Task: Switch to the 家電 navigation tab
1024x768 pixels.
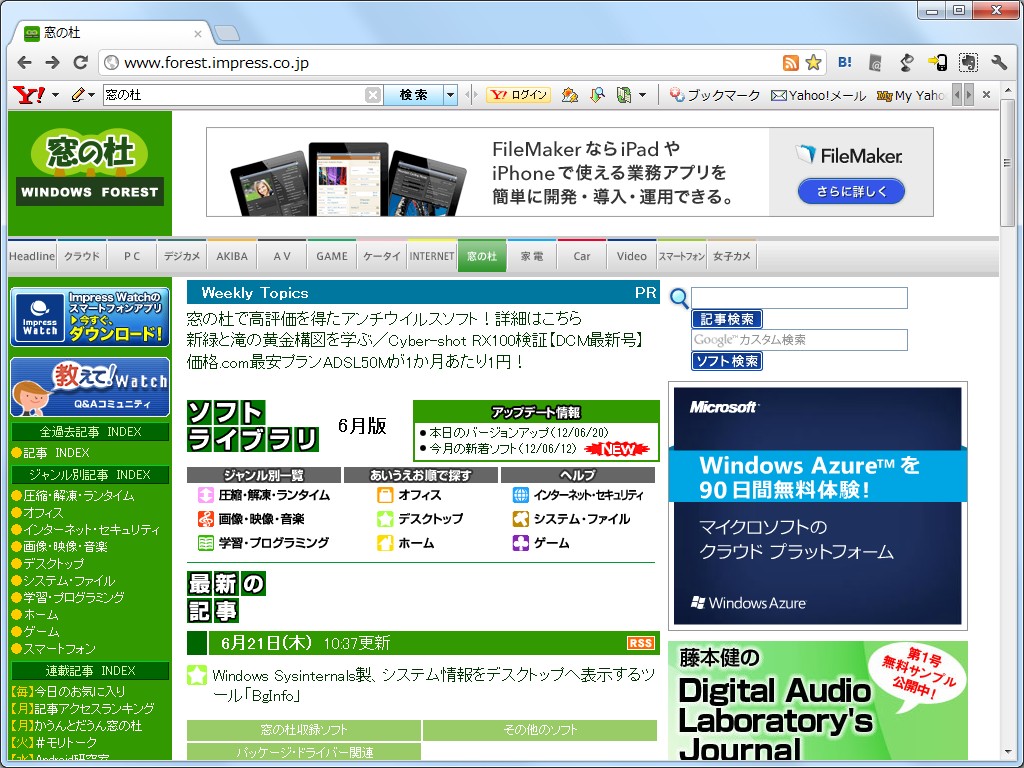Action: [532, 255]
